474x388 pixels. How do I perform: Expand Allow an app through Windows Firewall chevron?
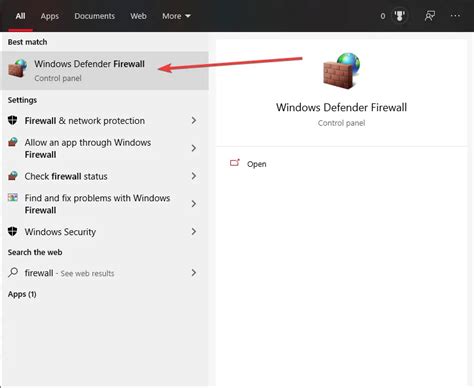[194, 148]
